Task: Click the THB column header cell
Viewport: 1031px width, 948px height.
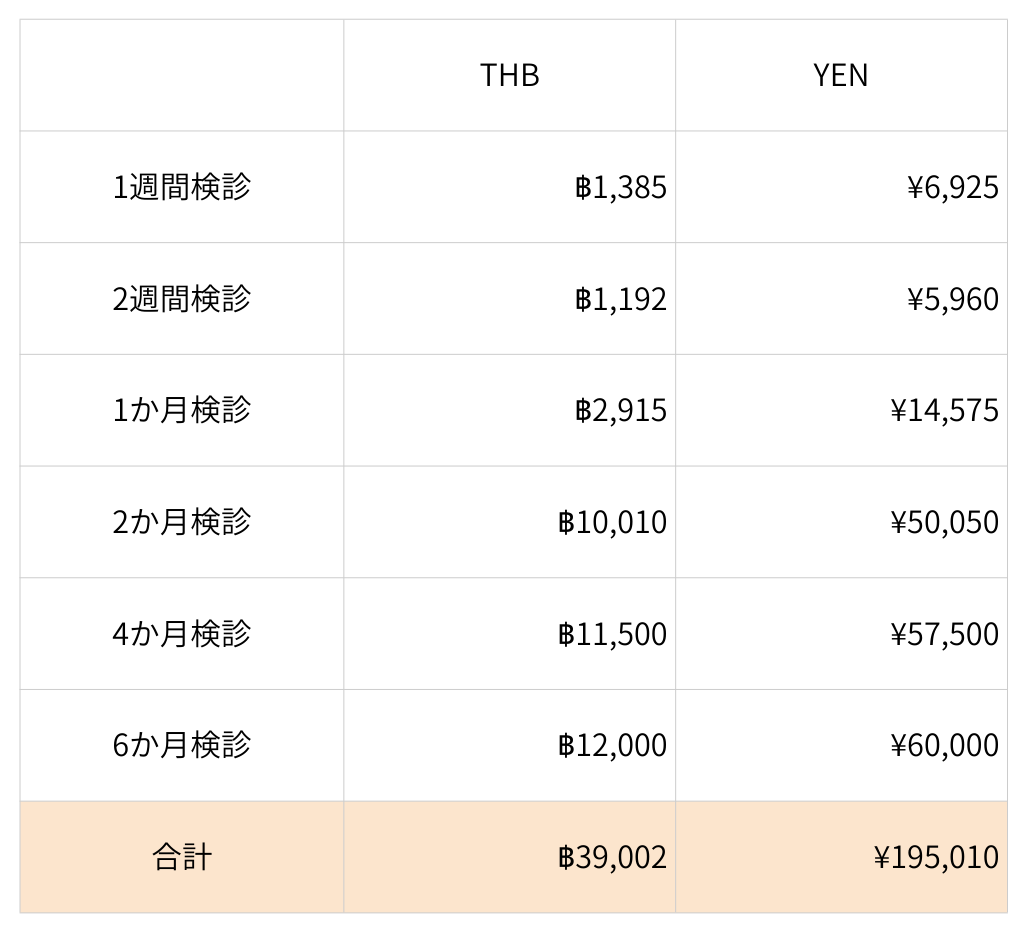Action: pyautogui.click(x=510, y=76)
